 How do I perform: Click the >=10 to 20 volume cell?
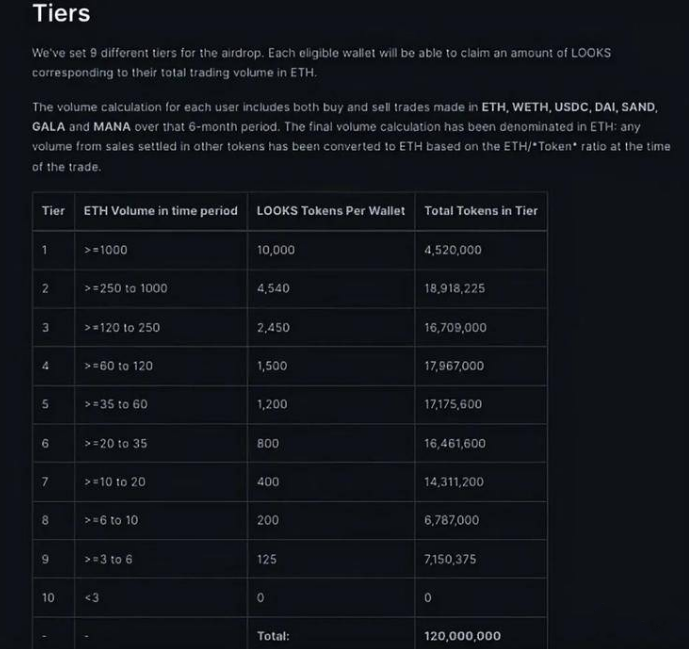pos(161,482)
